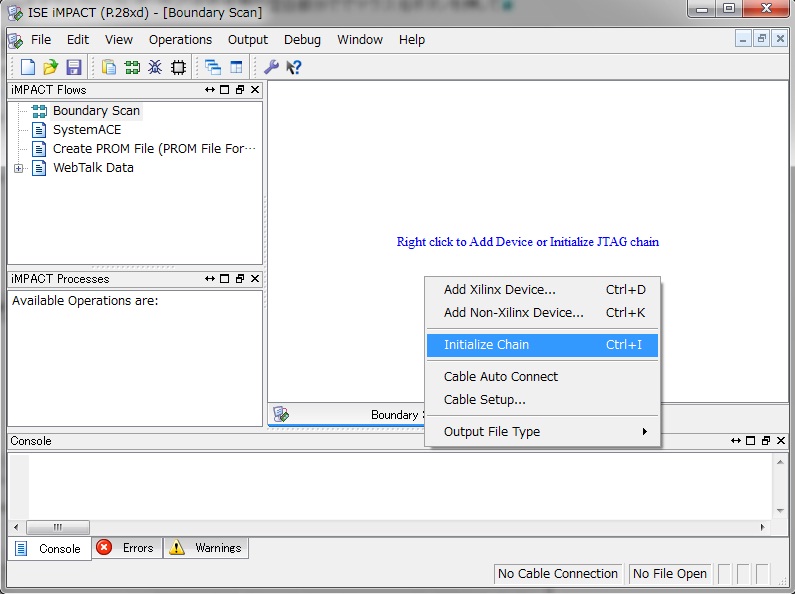Open the Help menu
Screen dimensions: 795x594
(412, 40)
